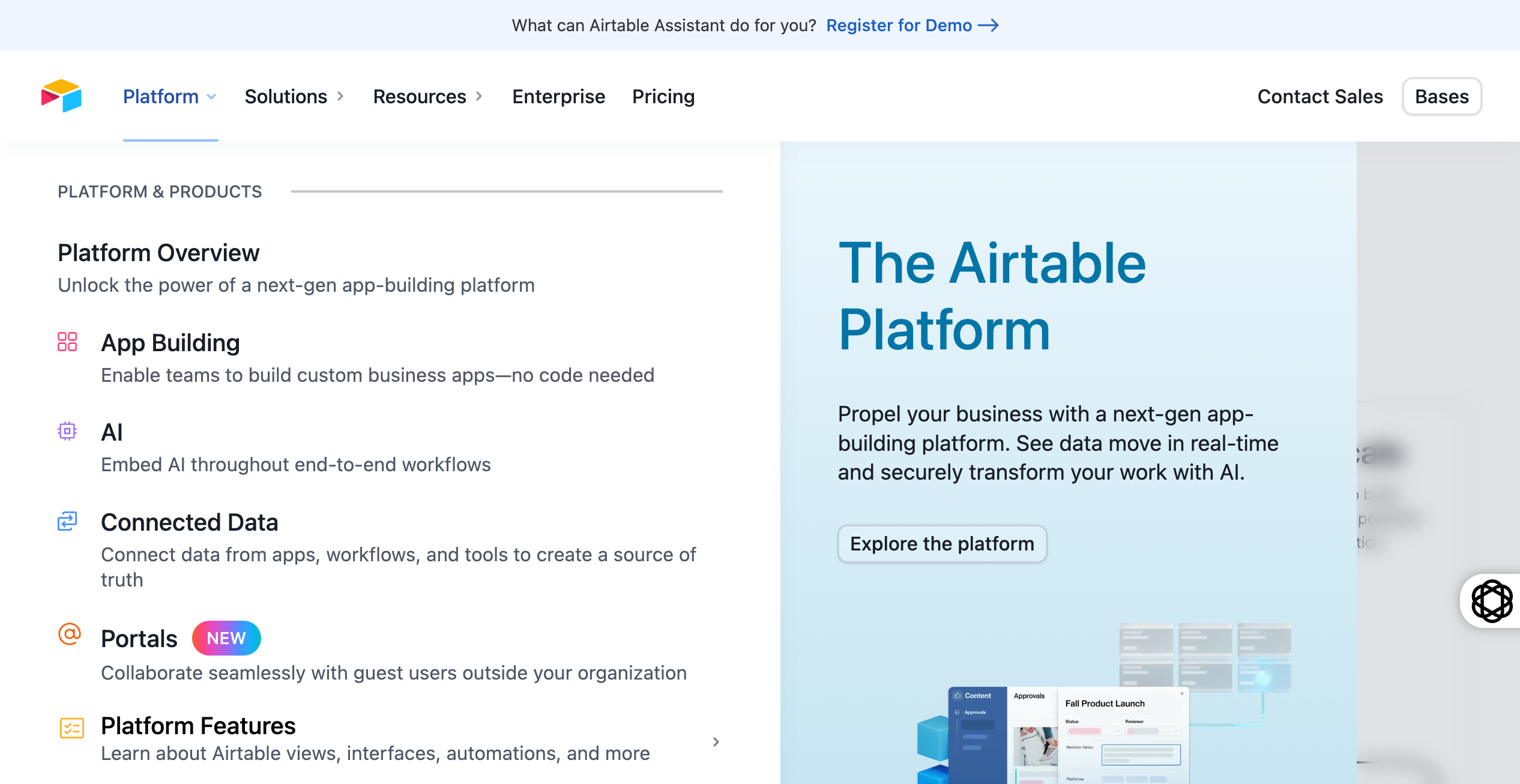The height and width of the screenshot is (784, 1520).
Task: Click 'Embed AI throughout end-to-end workflows' text
Action: [x=296, y=465]
